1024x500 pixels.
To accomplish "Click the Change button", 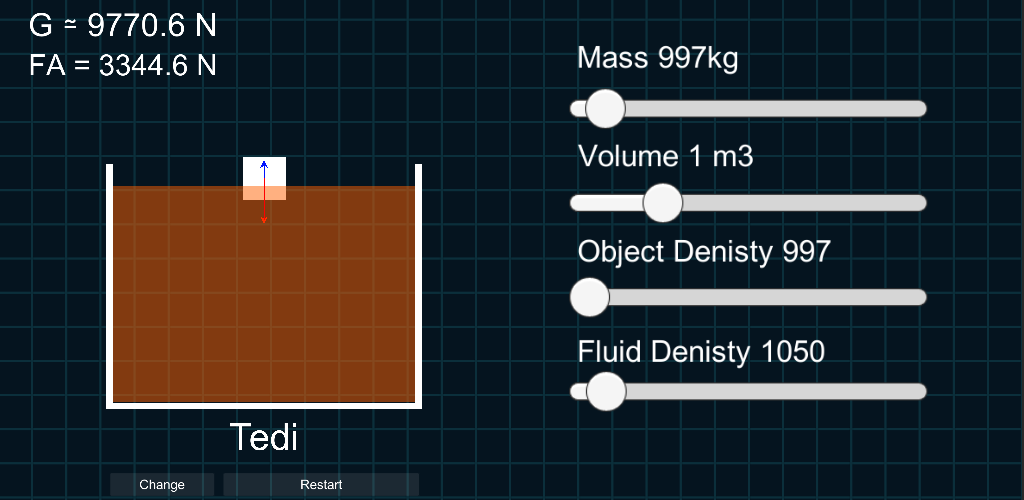I will pos(161,485).
